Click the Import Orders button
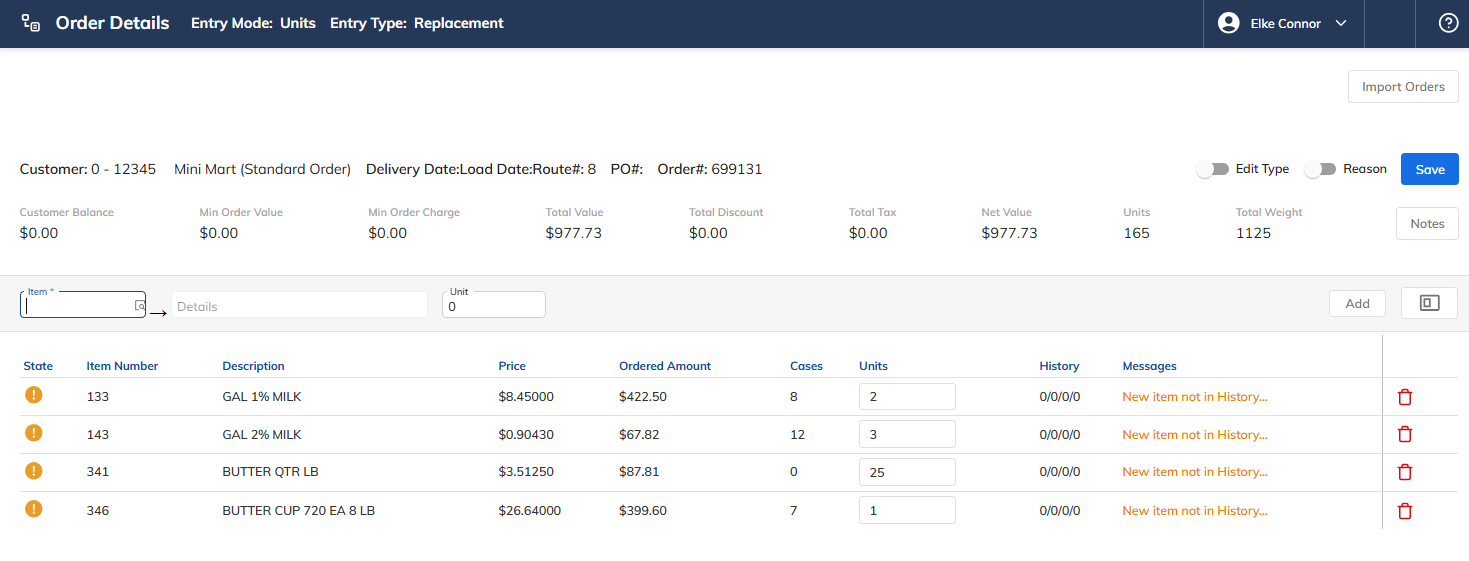 coord(1403,87)
